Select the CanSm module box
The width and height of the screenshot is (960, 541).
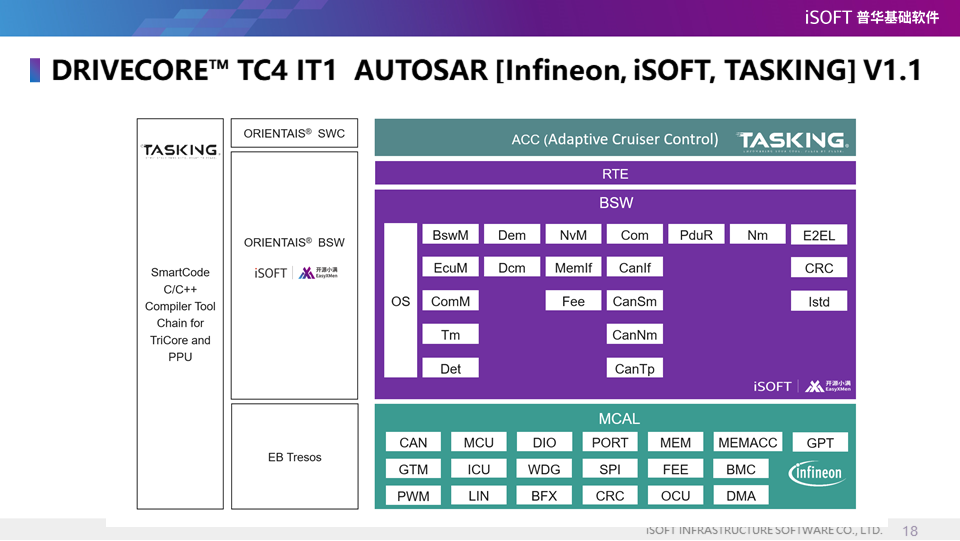[634, 301]
